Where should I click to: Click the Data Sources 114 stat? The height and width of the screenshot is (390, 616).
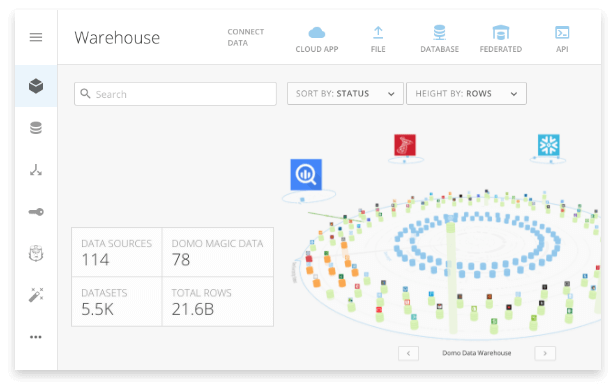(117, 252)
